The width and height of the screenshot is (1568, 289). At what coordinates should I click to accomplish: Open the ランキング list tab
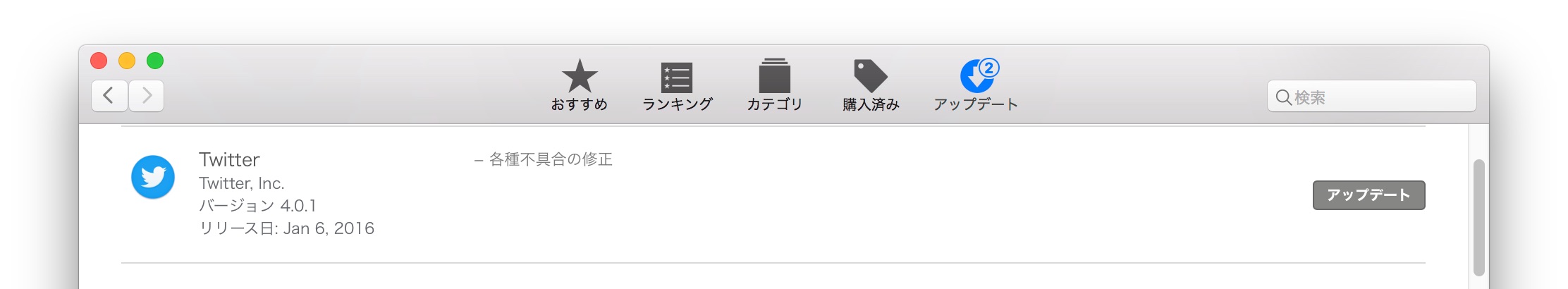point(677,85)
